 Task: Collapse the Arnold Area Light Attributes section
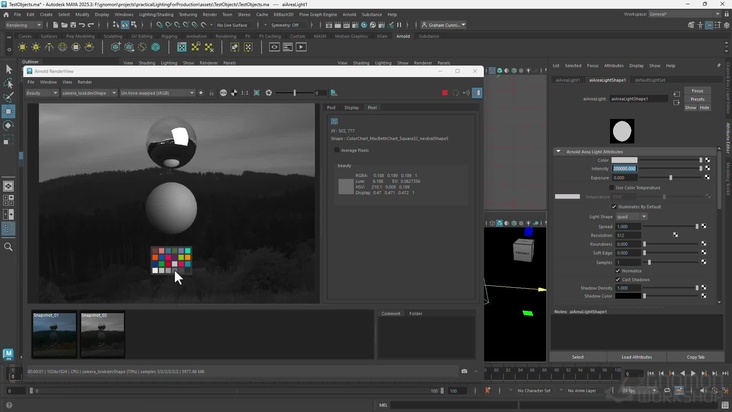[558, 152]
